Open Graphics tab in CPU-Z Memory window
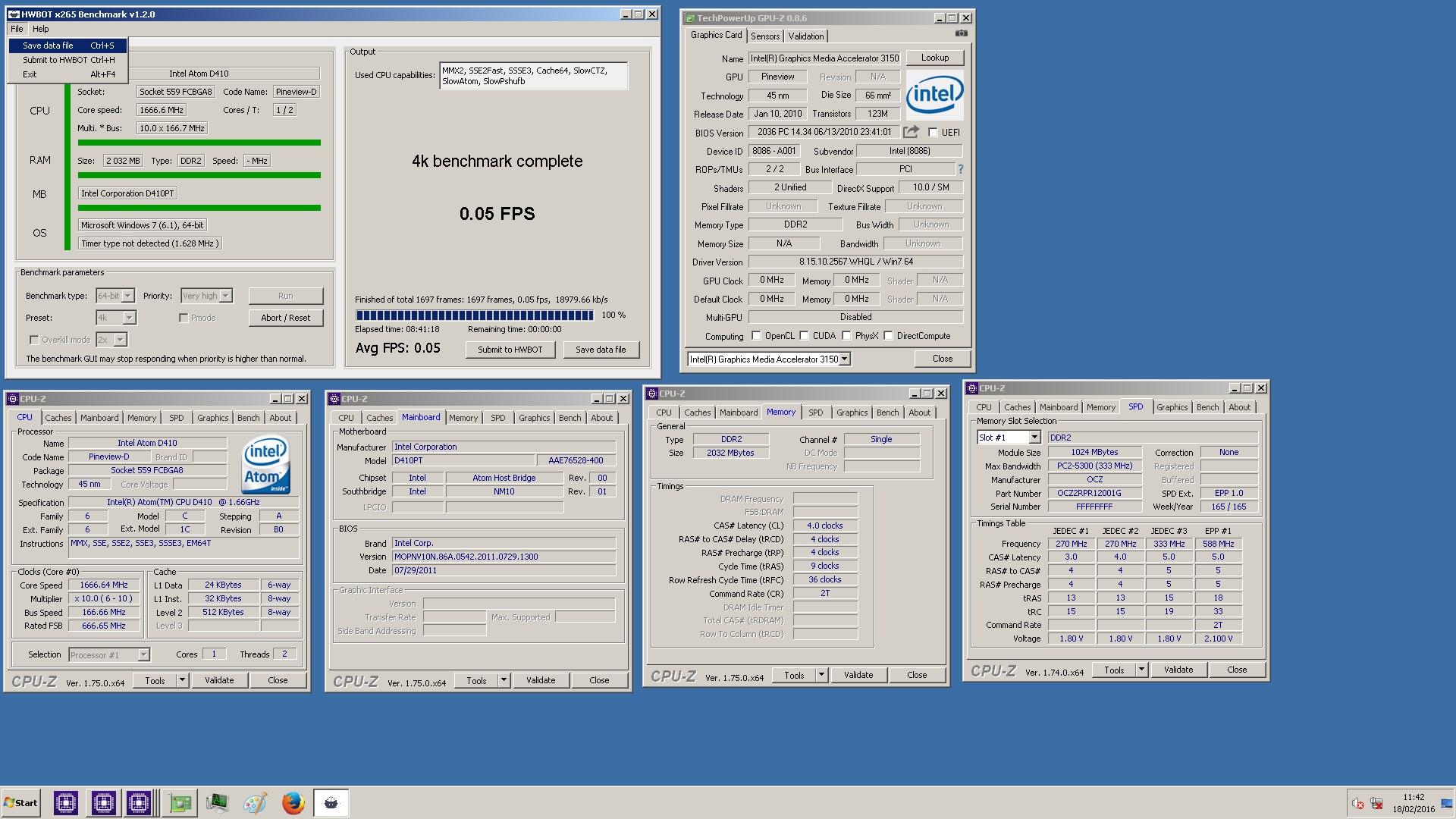Image resolution: width=1456 pixels, height=819 pixels. pyautogui.click(x=852, y=413)
